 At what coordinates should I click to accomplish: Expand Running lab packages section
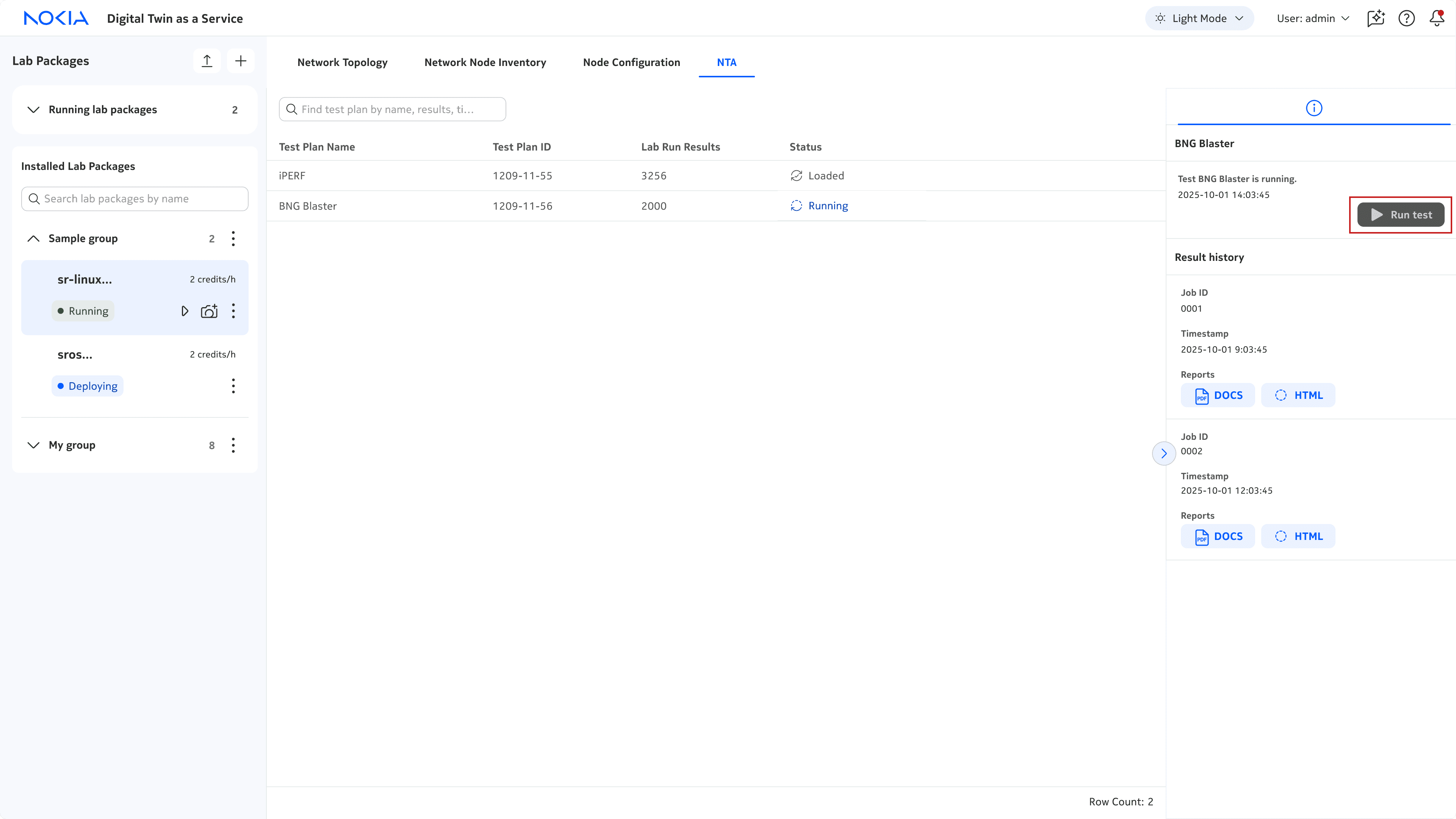point(33,110)
